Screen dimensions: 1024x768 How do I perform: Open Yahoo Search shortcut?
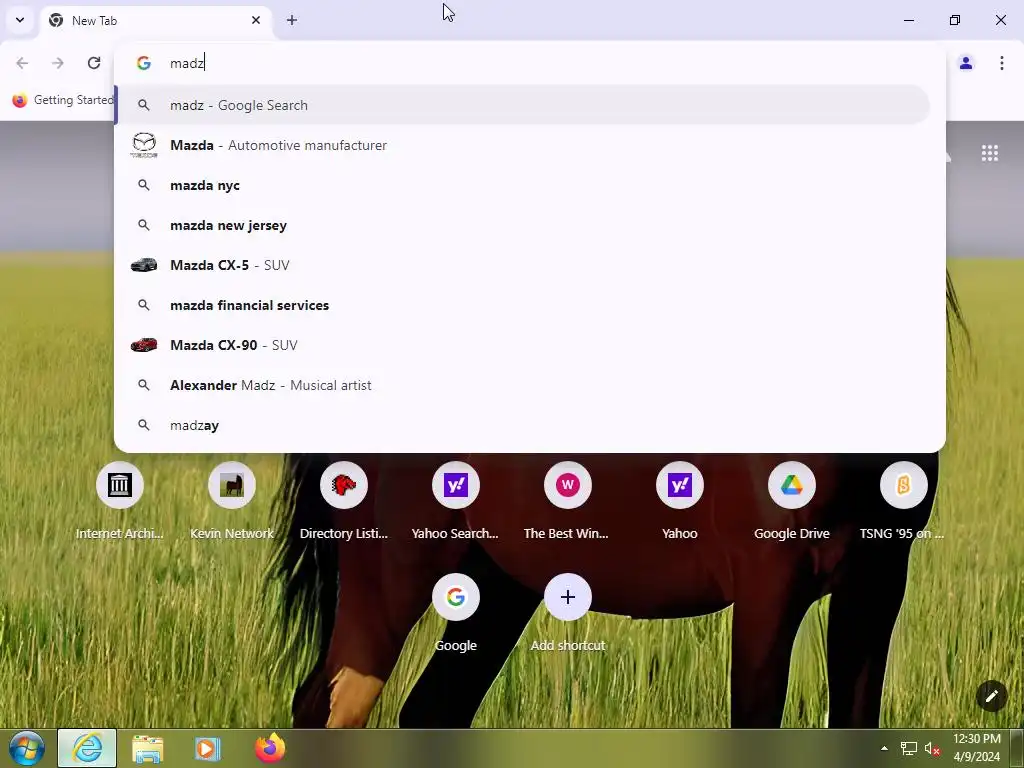[456, 502]
